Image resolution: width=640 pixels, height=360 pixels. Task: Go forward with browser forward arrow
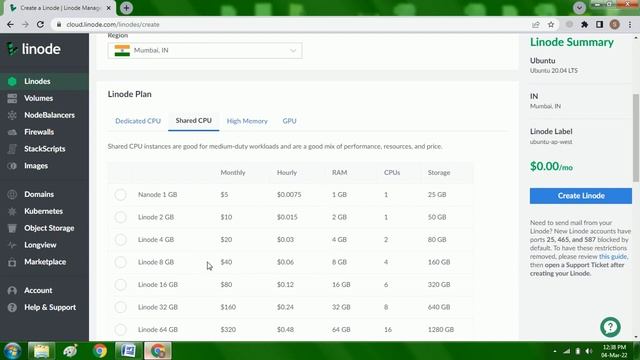tap(25, 24)
